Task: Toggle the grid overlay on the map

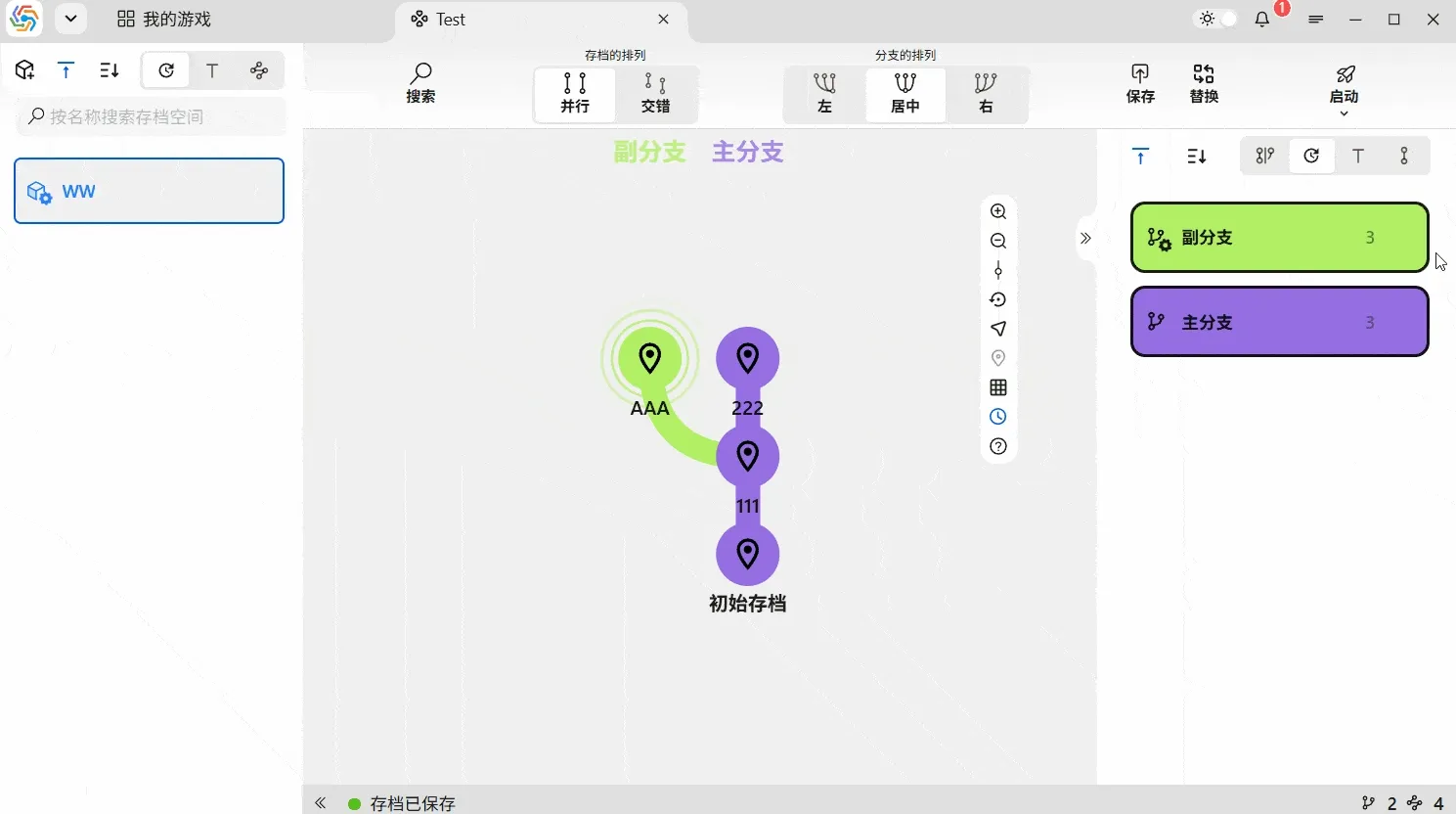Action: pos(998,387)
